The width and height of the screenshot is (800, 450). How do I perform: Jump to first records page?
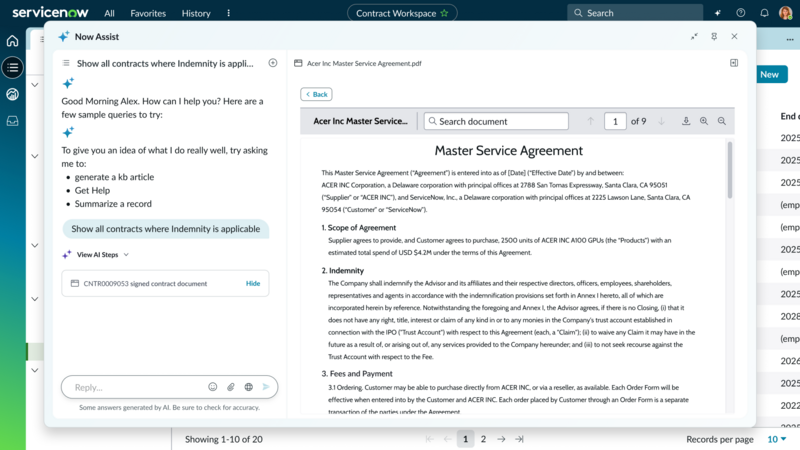(x=430, y=439)
